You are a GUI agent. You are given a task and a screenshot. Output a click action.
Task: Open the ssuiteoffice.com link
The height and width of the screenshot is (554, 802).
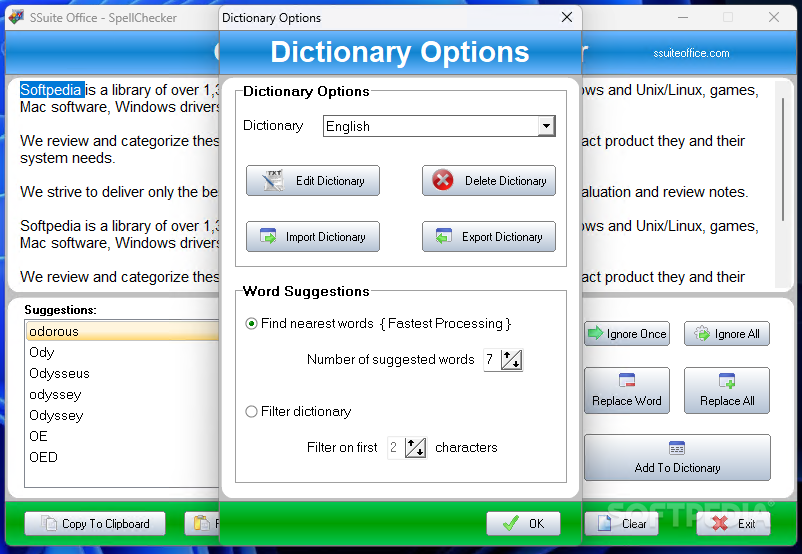pyautogui.click(x=691, y=53)
